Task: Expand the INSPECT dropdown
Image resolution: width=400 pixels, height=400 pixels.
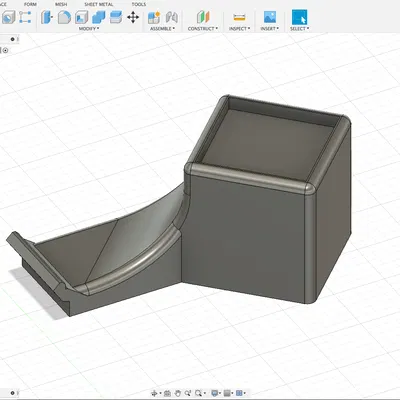Action: [x=239, y=29]
